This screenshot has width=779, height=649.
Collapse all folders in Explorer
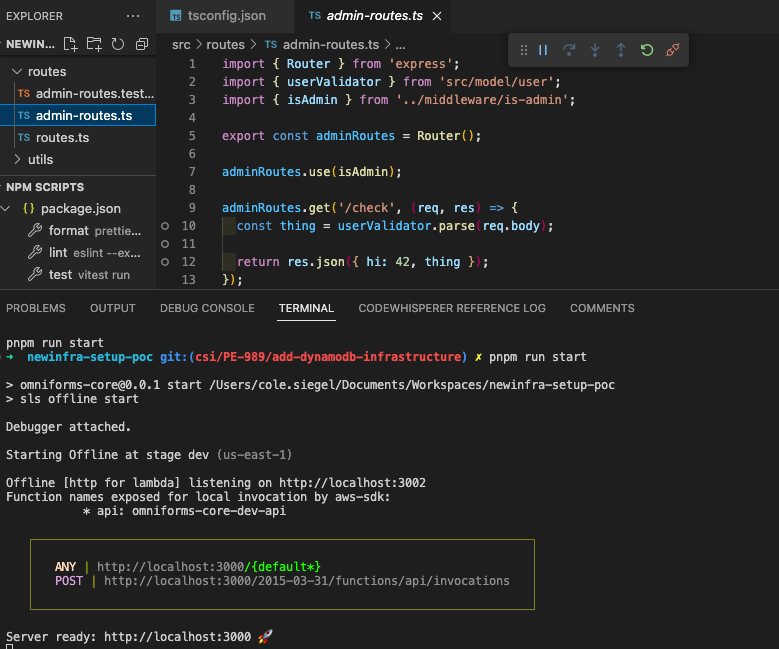[142, 44]
